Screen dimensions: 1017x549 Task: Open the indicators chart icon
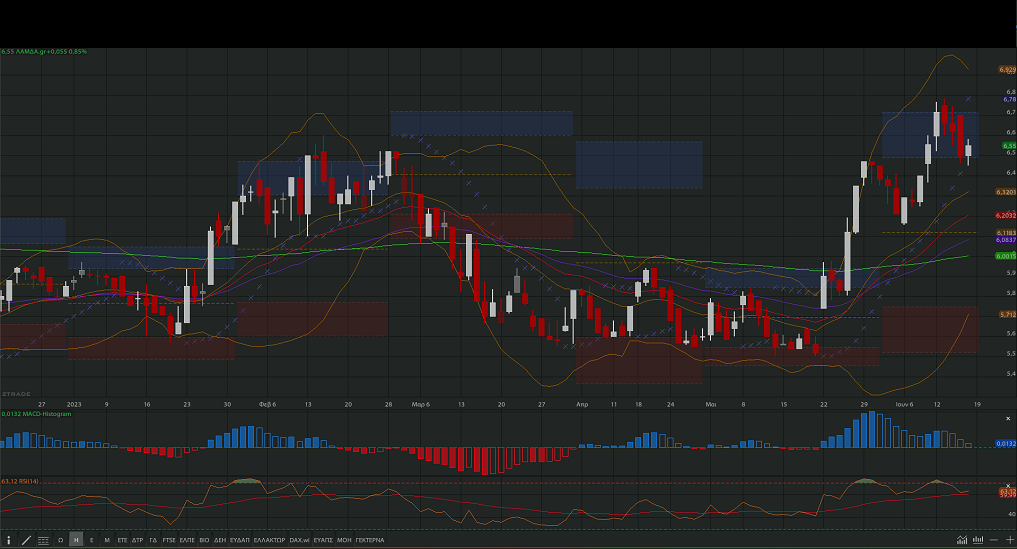962,540
